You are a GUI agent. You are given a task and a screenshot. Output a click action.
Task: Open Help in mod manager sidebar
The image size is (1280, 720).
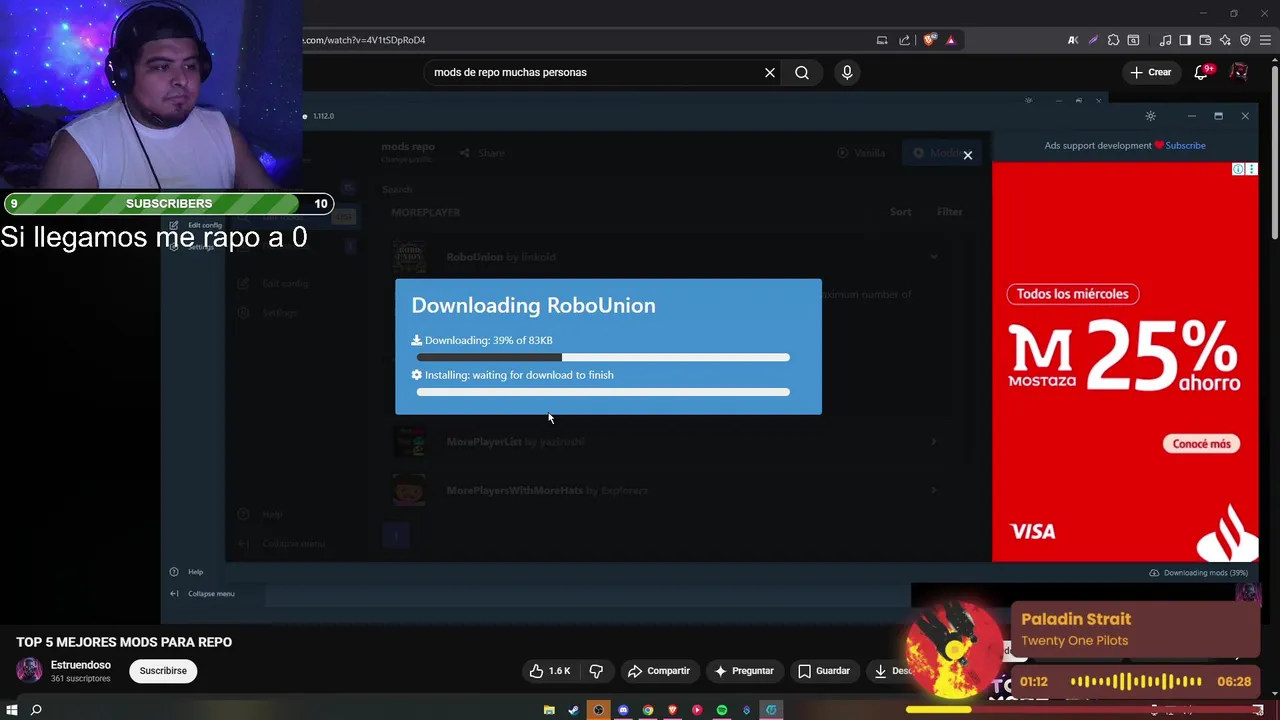pos(187,572)
